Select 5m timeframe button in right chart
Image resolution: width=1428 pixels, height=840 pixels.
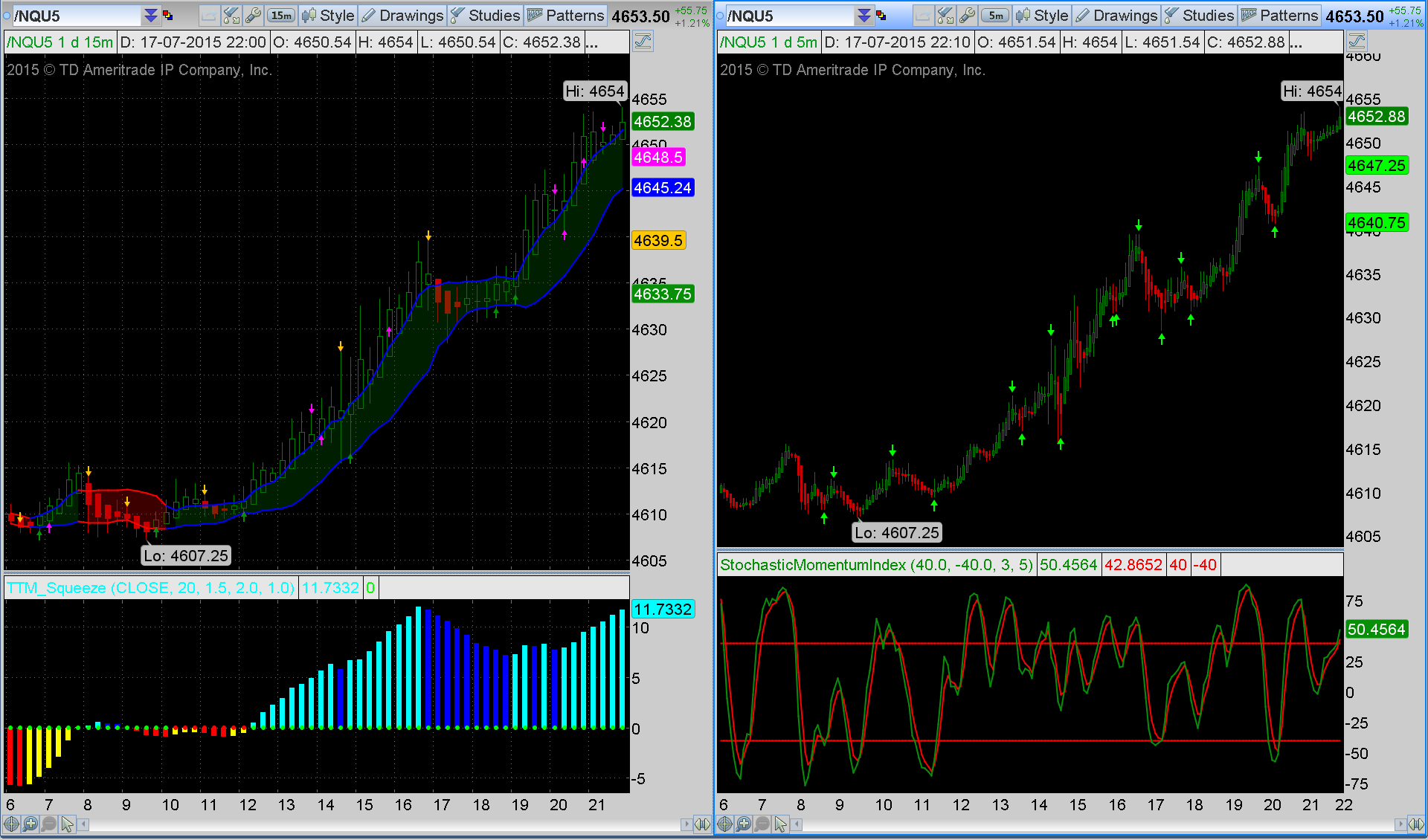pos(994,16)
